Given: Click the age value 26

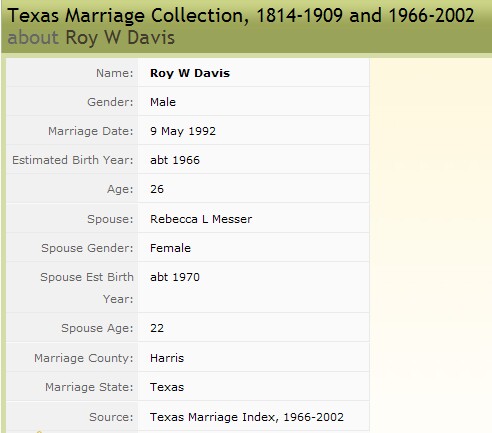Looking at the screenshot, I should pos(157,189).
